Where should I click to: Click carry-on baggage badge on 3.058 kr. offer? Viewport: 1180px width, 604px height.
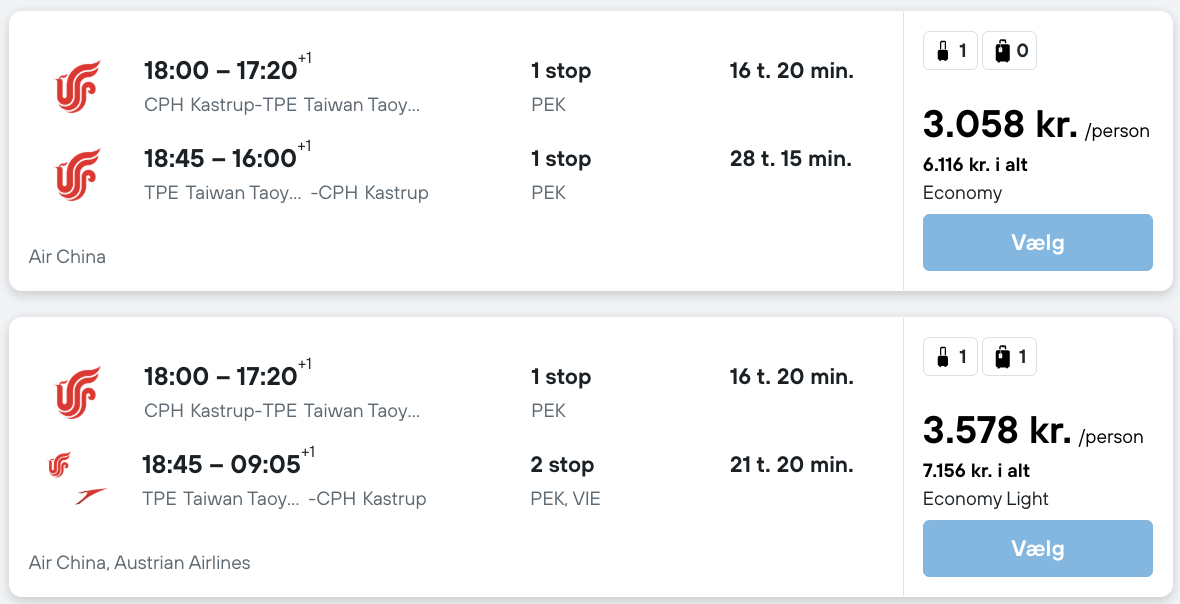pyautogui.click(x=950, y=51)
